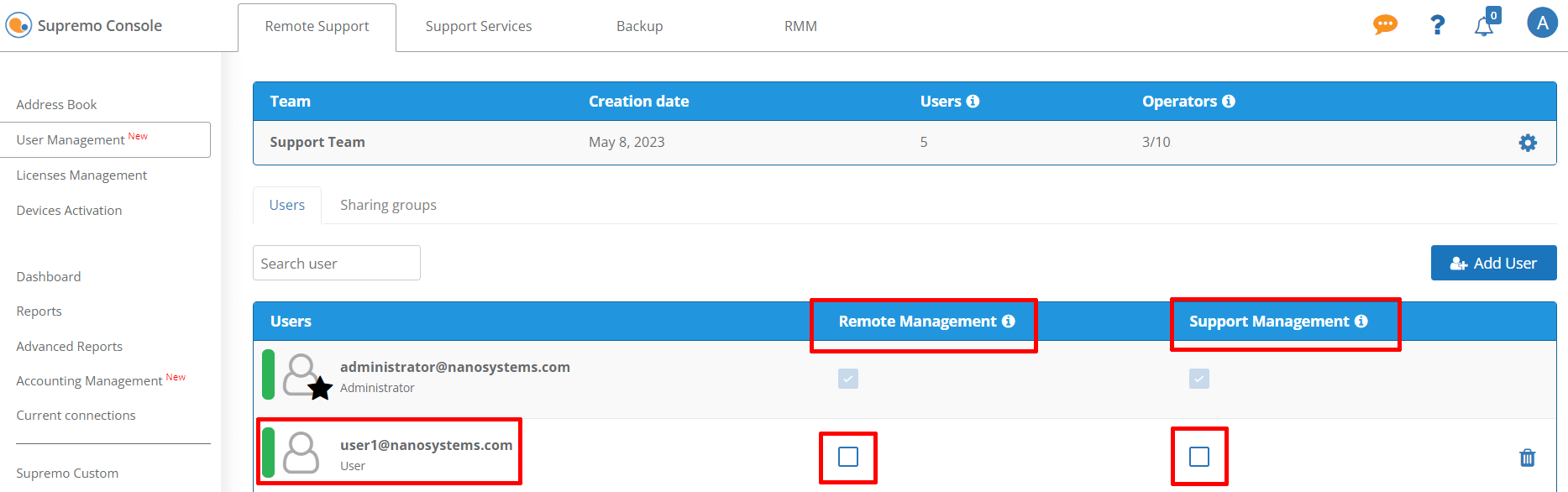Go to Licenses Management

(81, 175)
